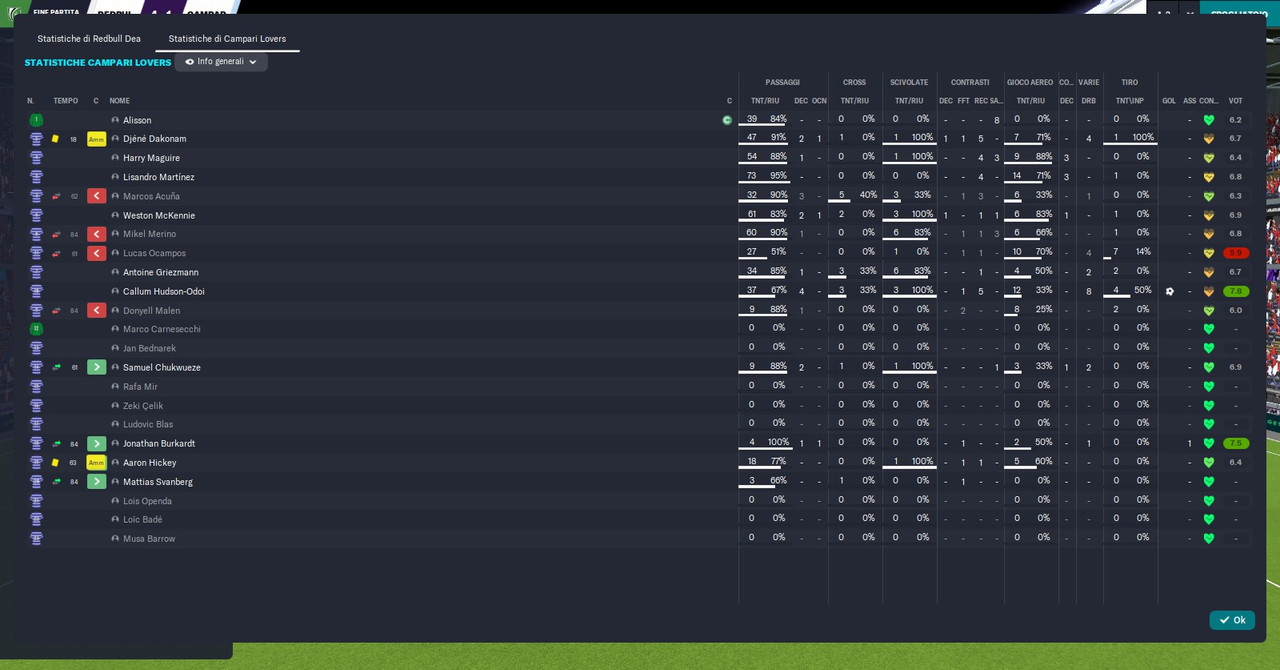Switch to Statistiche di Redbull Dea tab
Screen dimensions: 1280x670
[89, 39]
